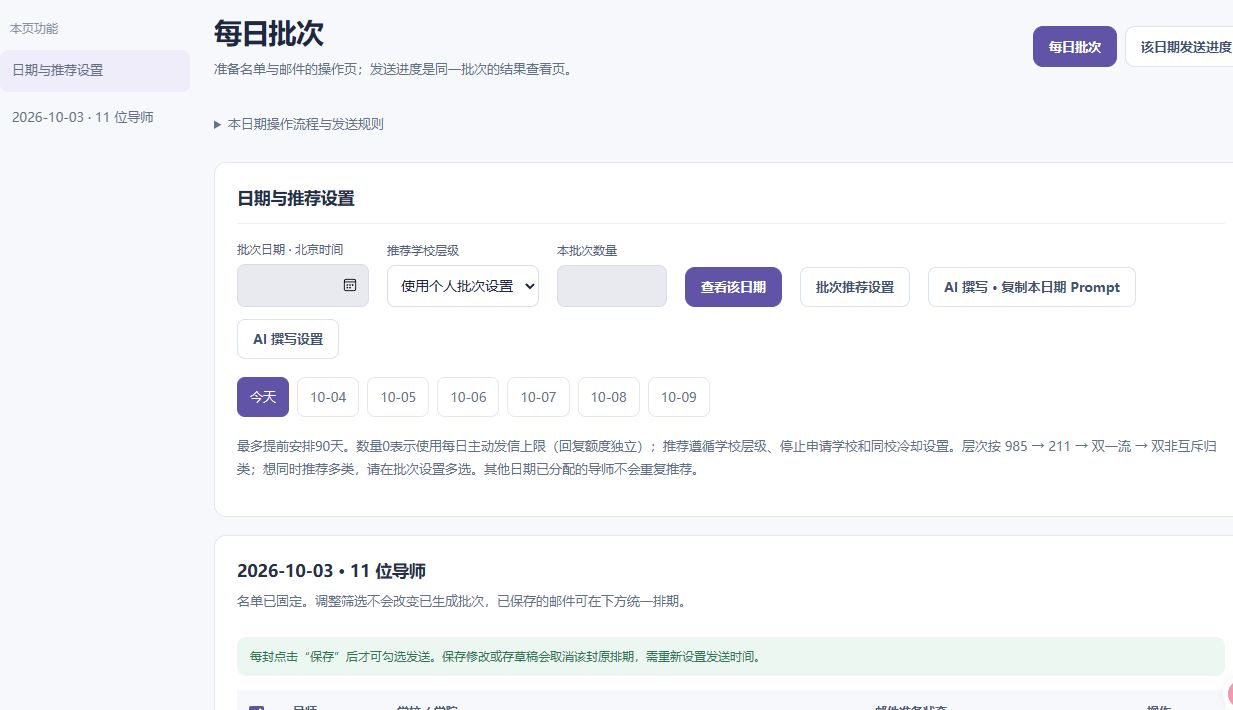The width and height of the screenshot is (1233, 710).
Task: Click the 本批次数量 label
Action: click(587, 250)
